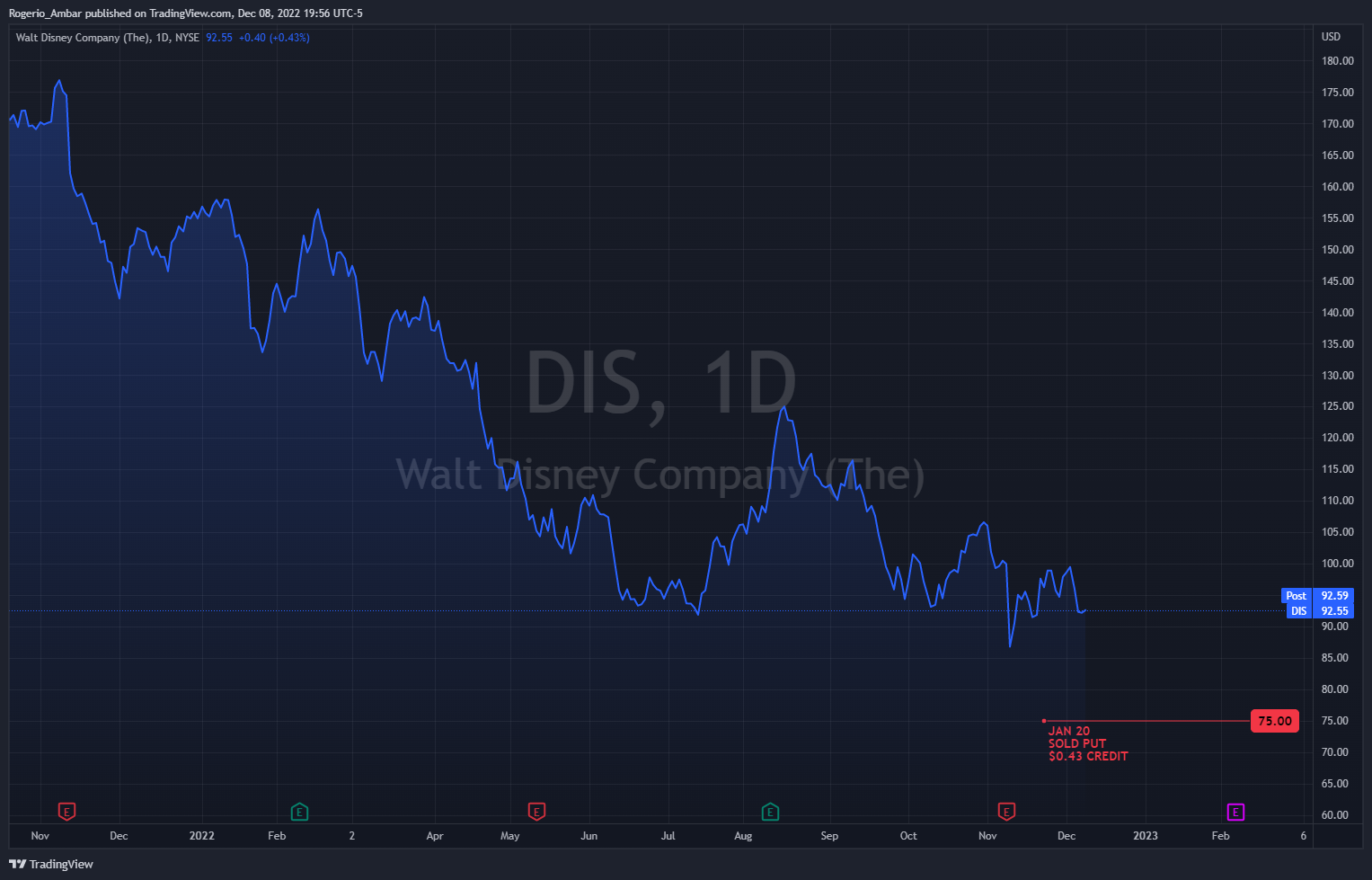
Task: Click the red earnings marker near November 2022
Action: [x=1006, y=812]
